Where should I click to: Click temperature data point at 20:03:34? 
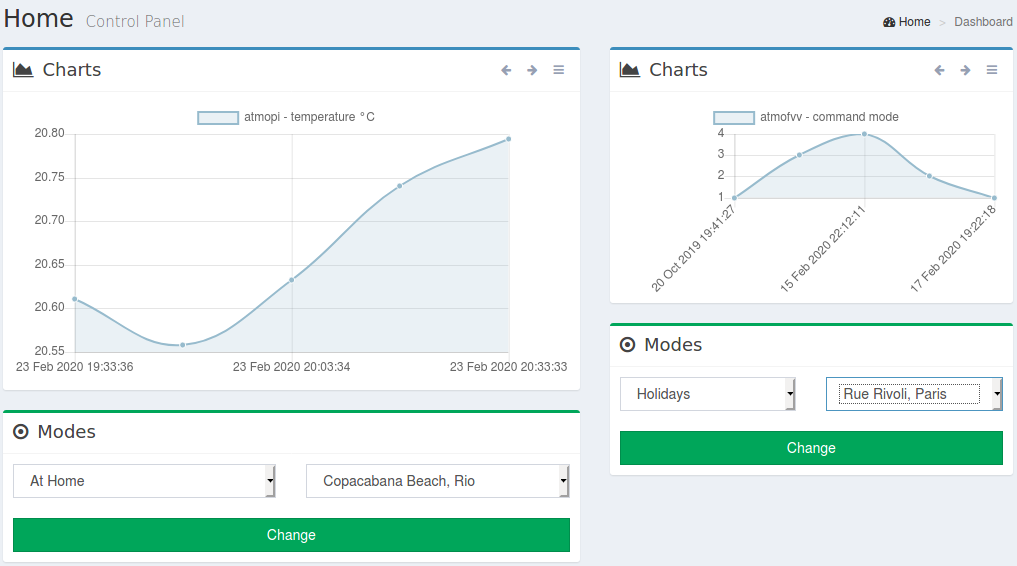coord(292,280)
